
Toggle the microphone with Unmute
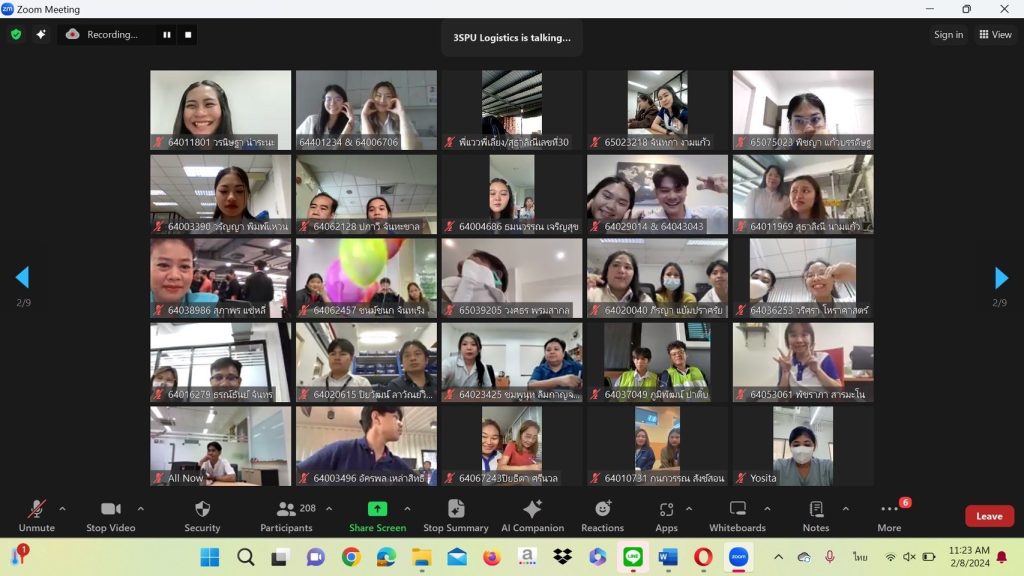pyautogui.click(x=37, y=516)
